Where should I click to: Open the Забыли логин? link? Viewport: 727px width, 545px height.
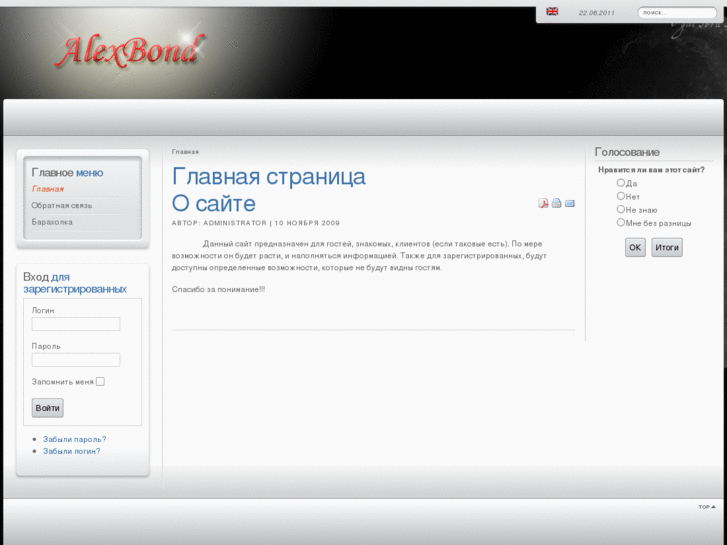tap(71, 451)
